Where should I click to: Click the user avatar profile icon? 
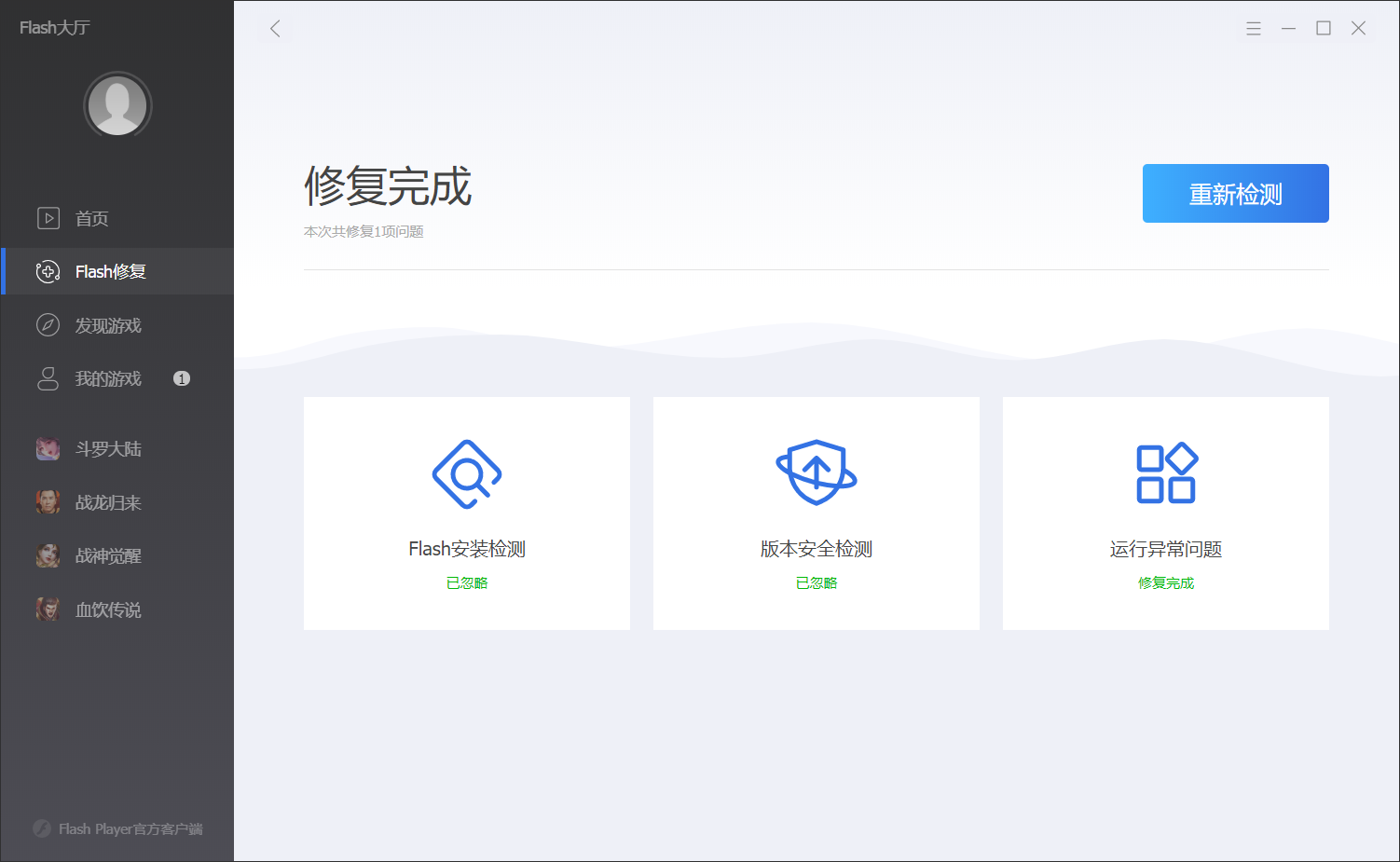(x=117, y=105)
